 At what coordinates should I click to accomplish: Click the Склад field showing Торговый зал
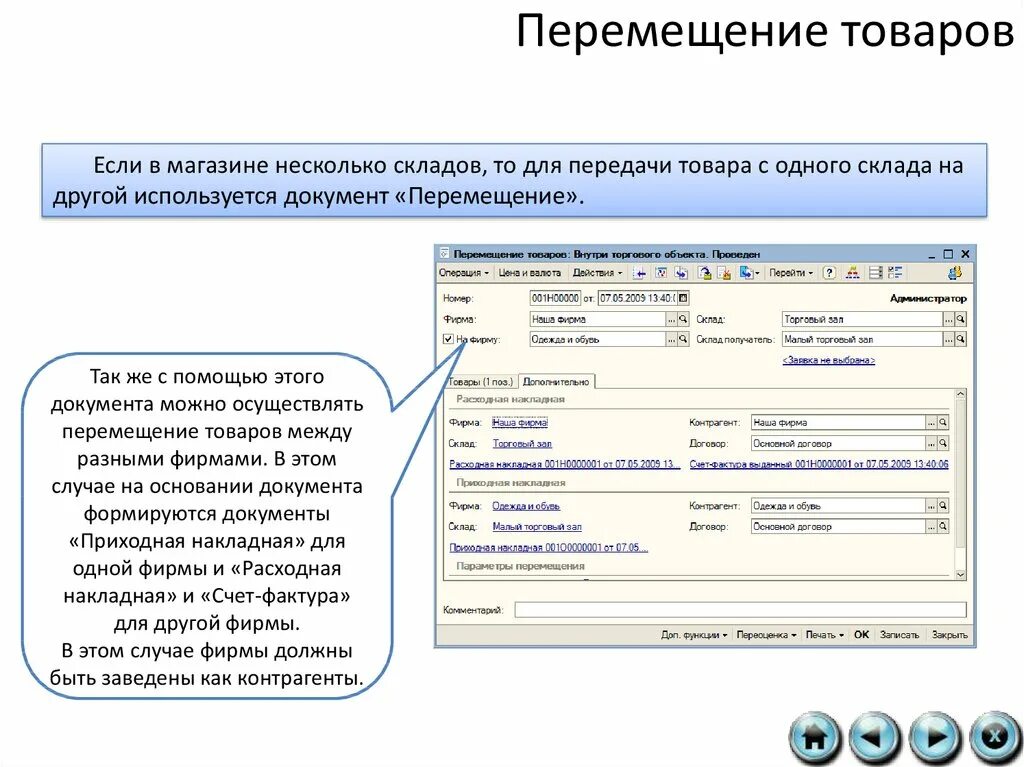862,319
